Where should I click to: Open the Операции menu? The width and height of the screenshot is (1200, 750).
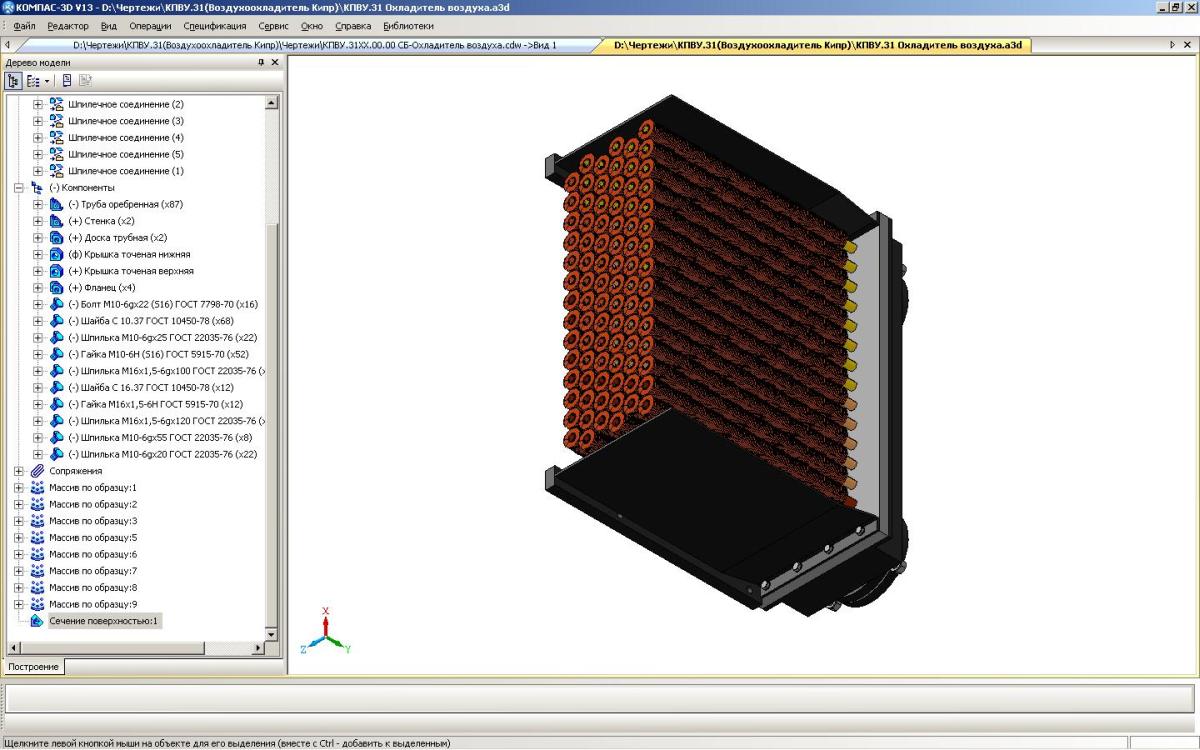point(150,26)
